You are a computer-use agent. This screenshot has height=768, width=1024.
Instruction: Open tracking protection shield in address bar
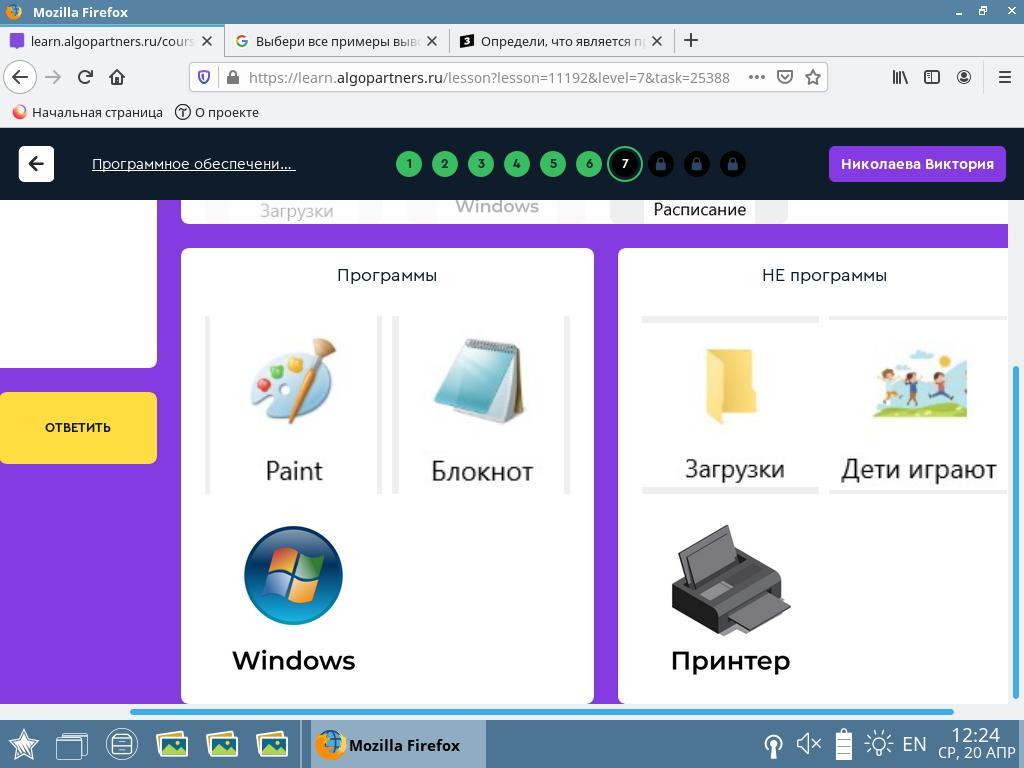pos(204,78)
